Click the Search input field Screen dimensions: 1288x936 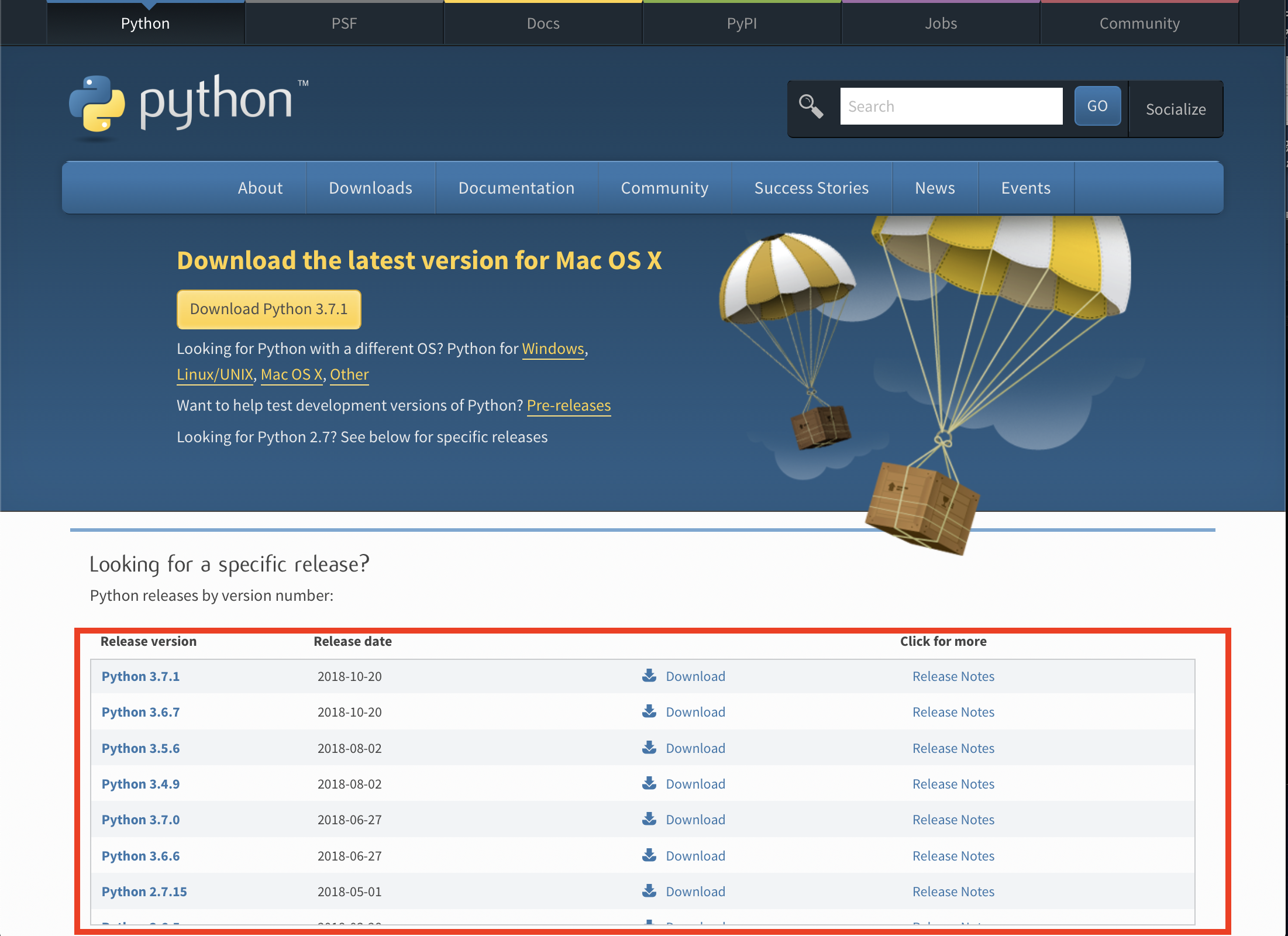point(952,106)
